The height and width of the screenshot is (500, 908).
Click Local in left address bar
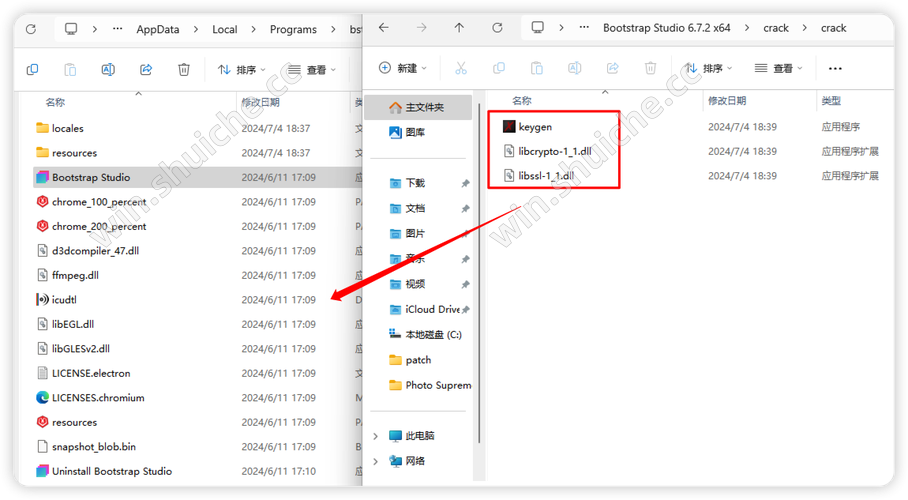coord(225,29)
